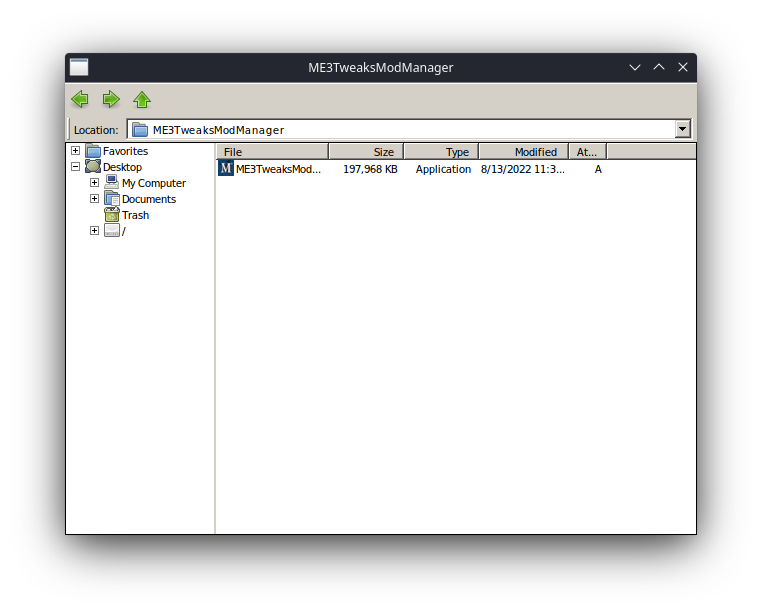The image size is (762, 612).
Task: Click the Application type cell
Action: click(x=443, y=169)
